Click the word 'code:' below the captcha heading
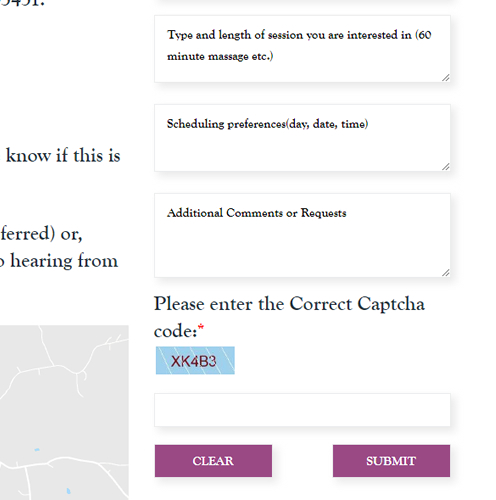496x500 pixels. coord(175,331)
